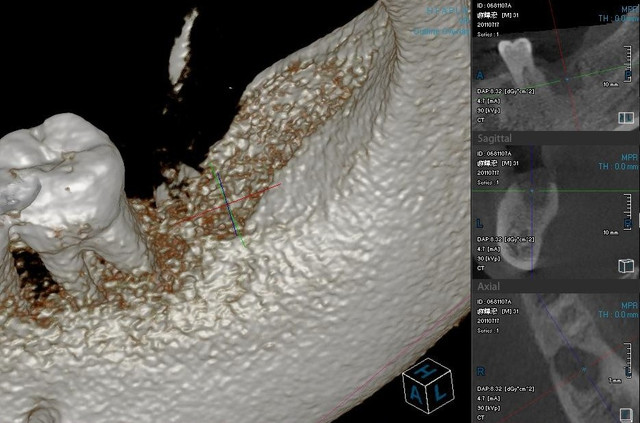Click the scale ruler in the Axial pane
This screenshot has width=640, height=423.
628,359
